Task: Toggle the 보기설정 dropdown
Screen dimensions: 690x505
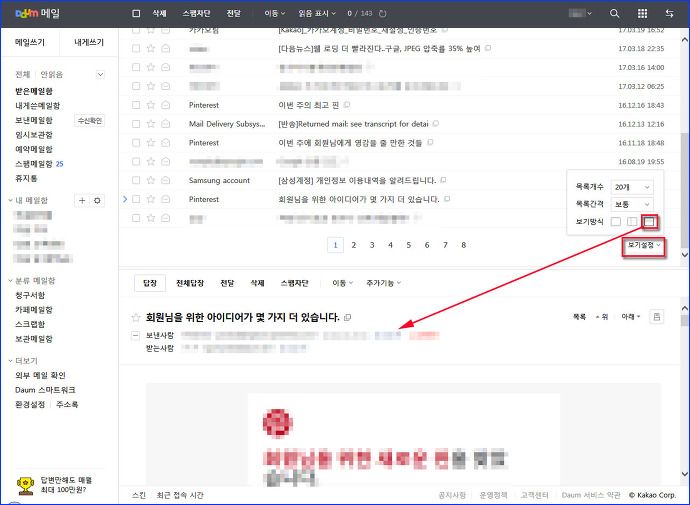Action: click(x=644, y=245)
